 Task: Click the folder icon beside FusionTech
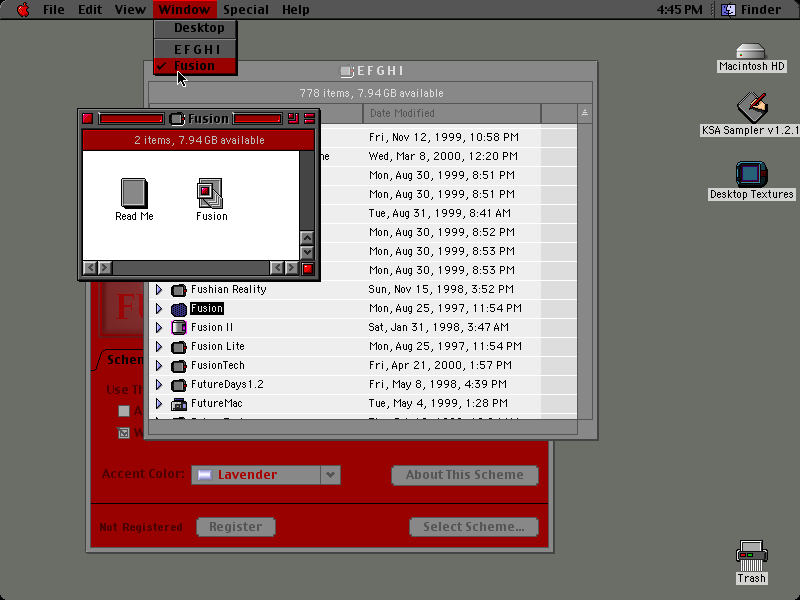click(179, 366)
